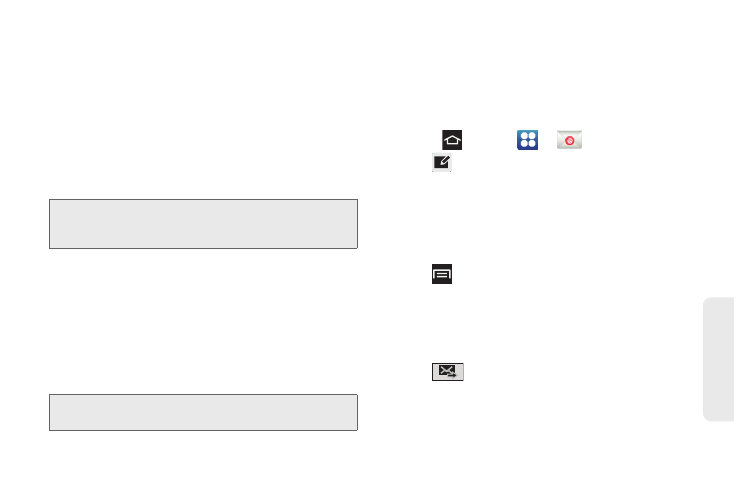The height and width of the screenshot is (490, 734).
Task: Select the Compose pencil icon
Action: 441,162
